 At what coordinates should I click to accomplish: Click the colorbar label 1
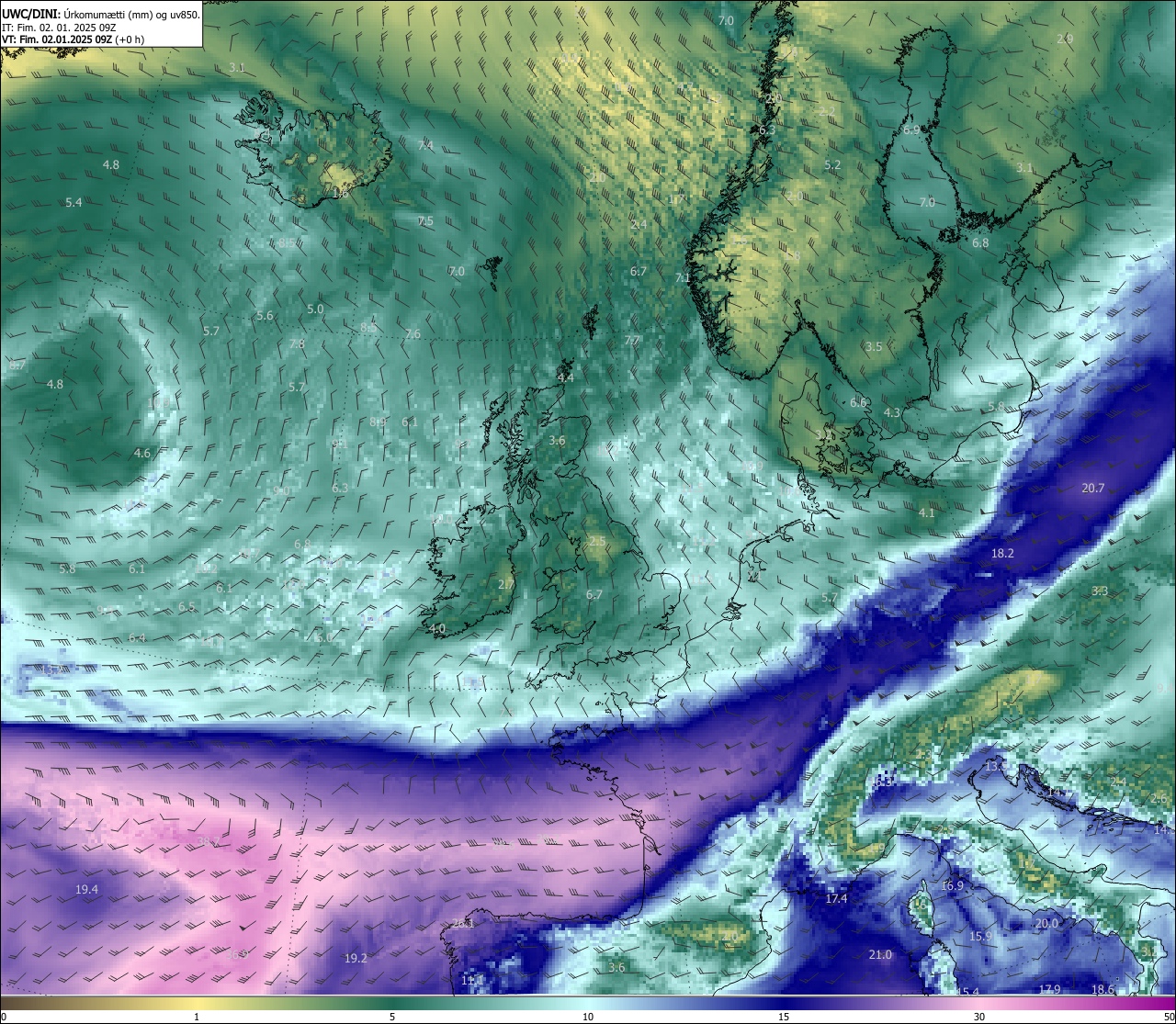[197, 1017]
